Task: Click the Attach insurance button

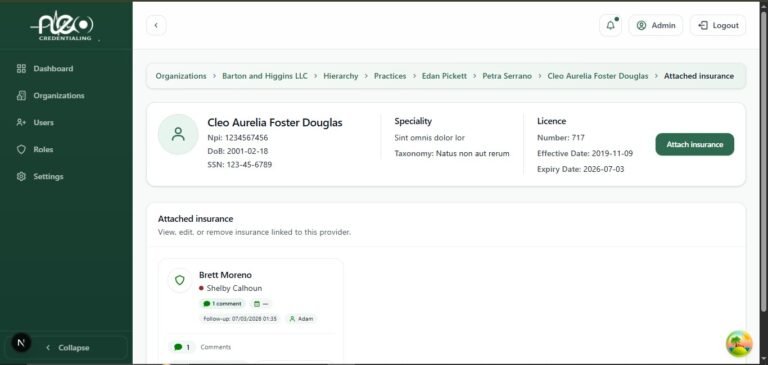Action: tap(695, 145)
